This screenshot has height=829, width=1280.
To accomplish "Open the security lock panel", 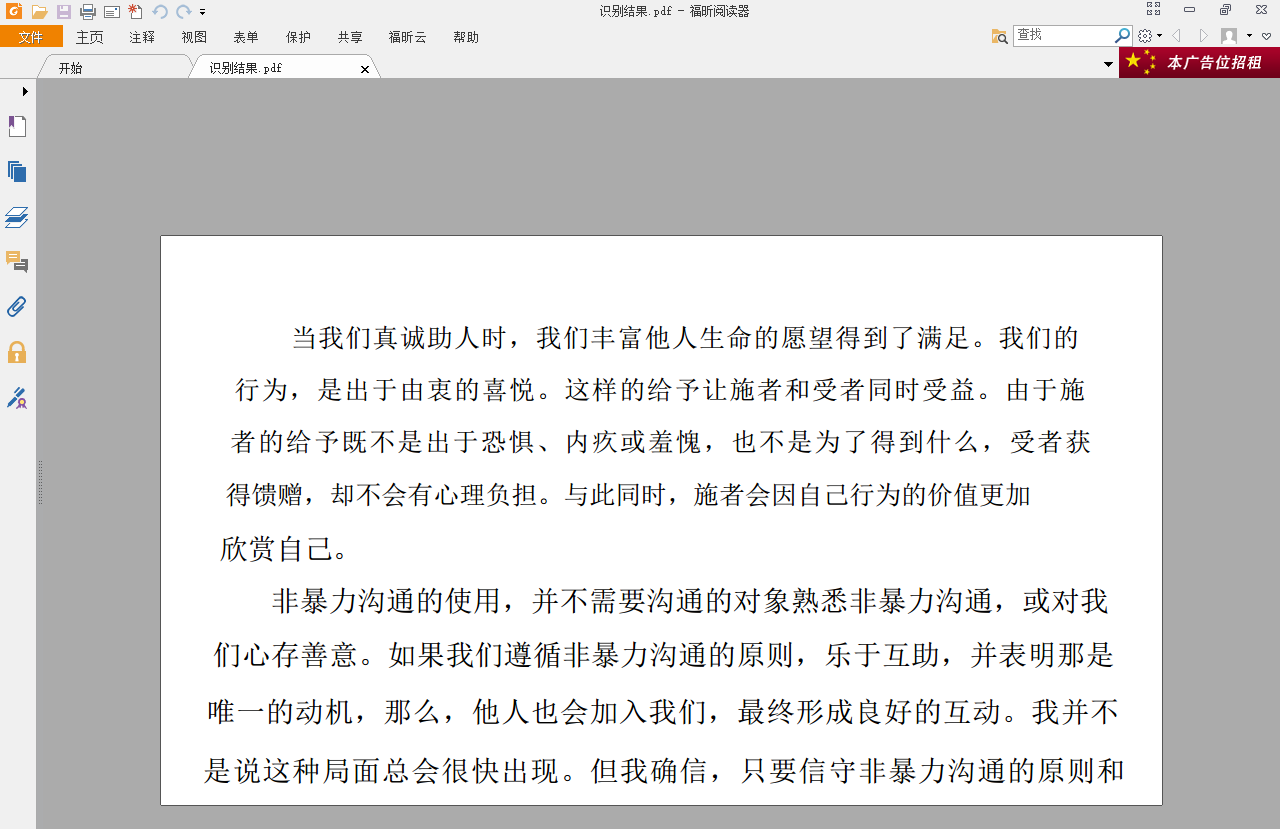I will point(17,352).
